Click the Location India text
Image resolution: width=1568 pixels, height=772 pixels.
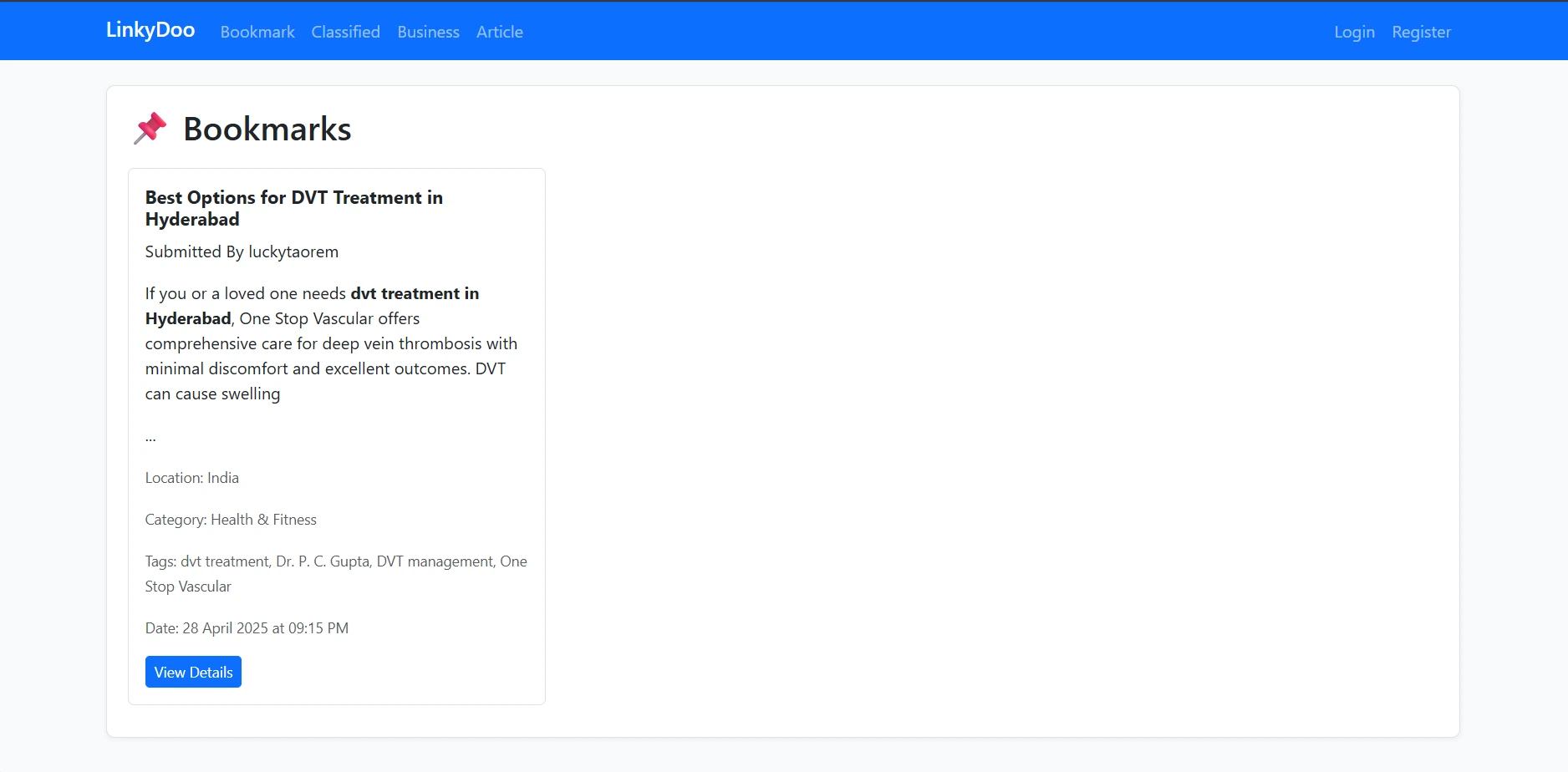(191, 477)
